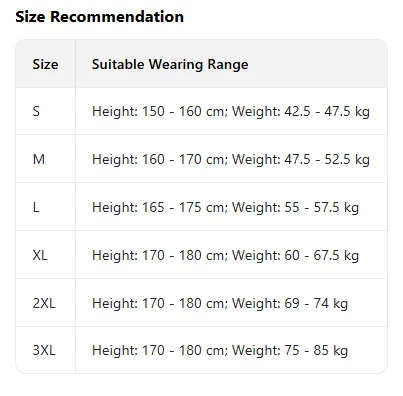The height and width of the screenshot is (396, 403).
Task: Select the 3XL size cell
Action: click(x=44, y=350)
